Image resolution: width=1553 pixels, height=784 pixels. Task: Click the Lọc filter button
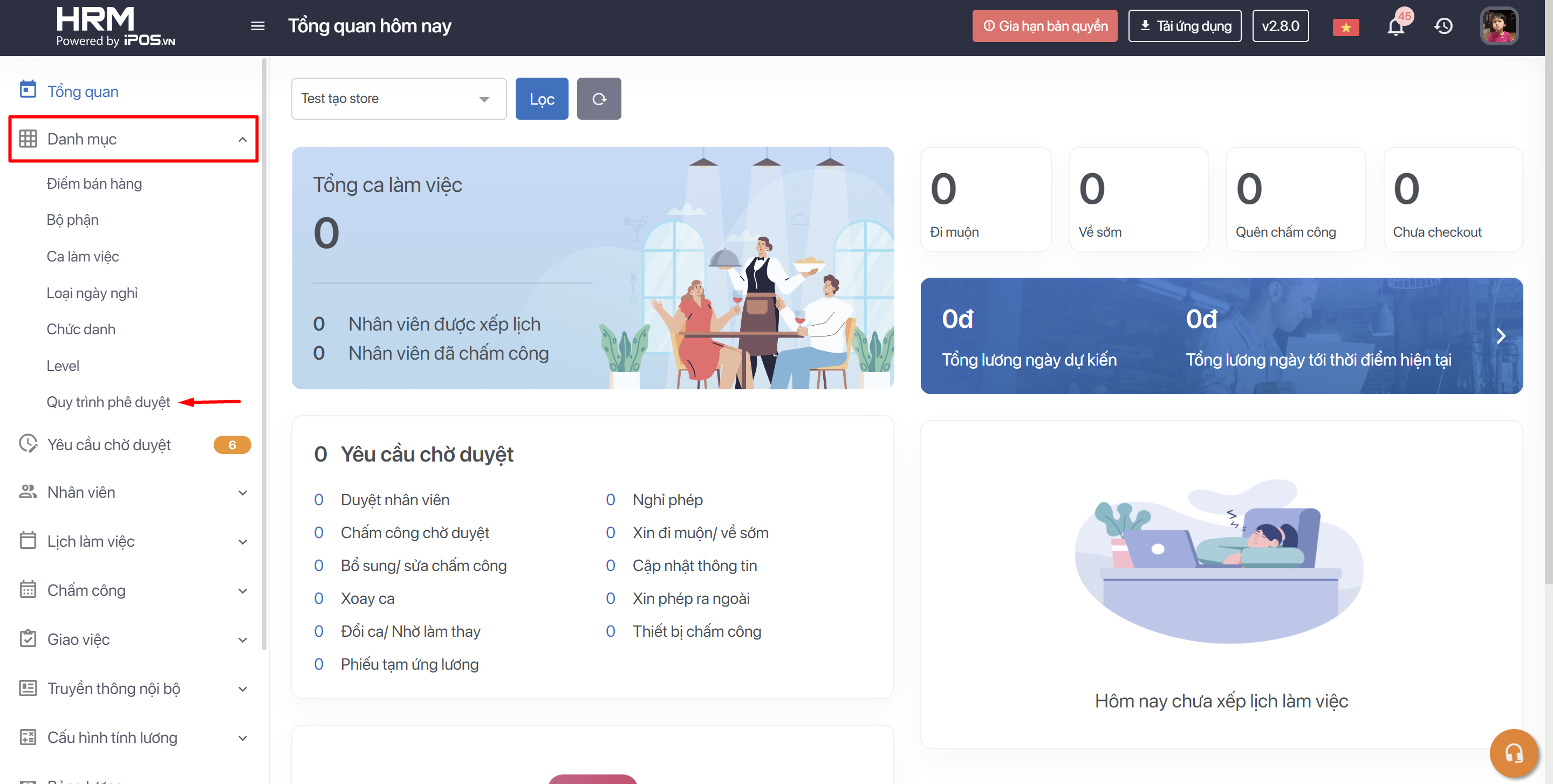point(542,99)
